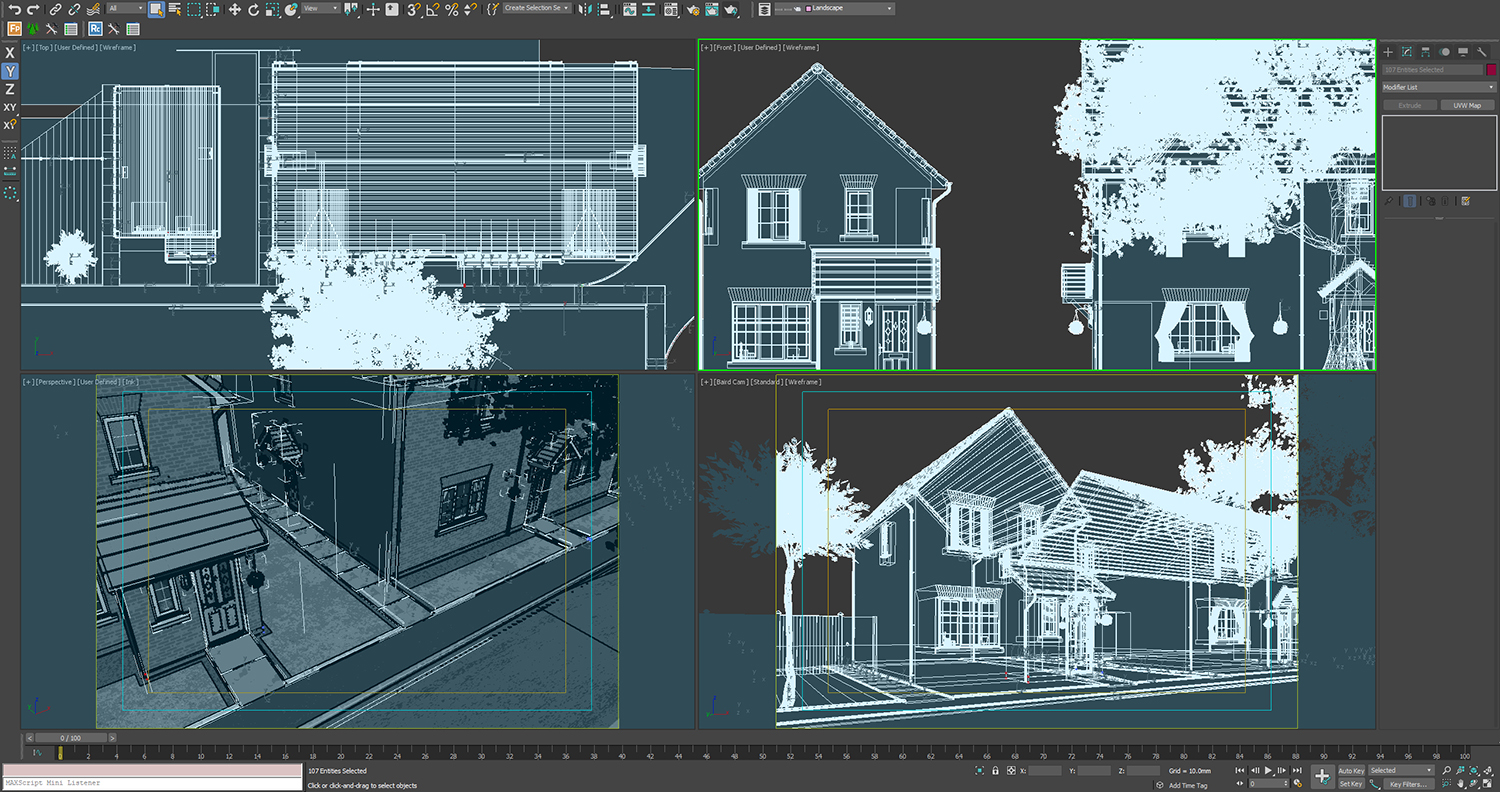Toggle the Percent Snap button

coord(452,9)
